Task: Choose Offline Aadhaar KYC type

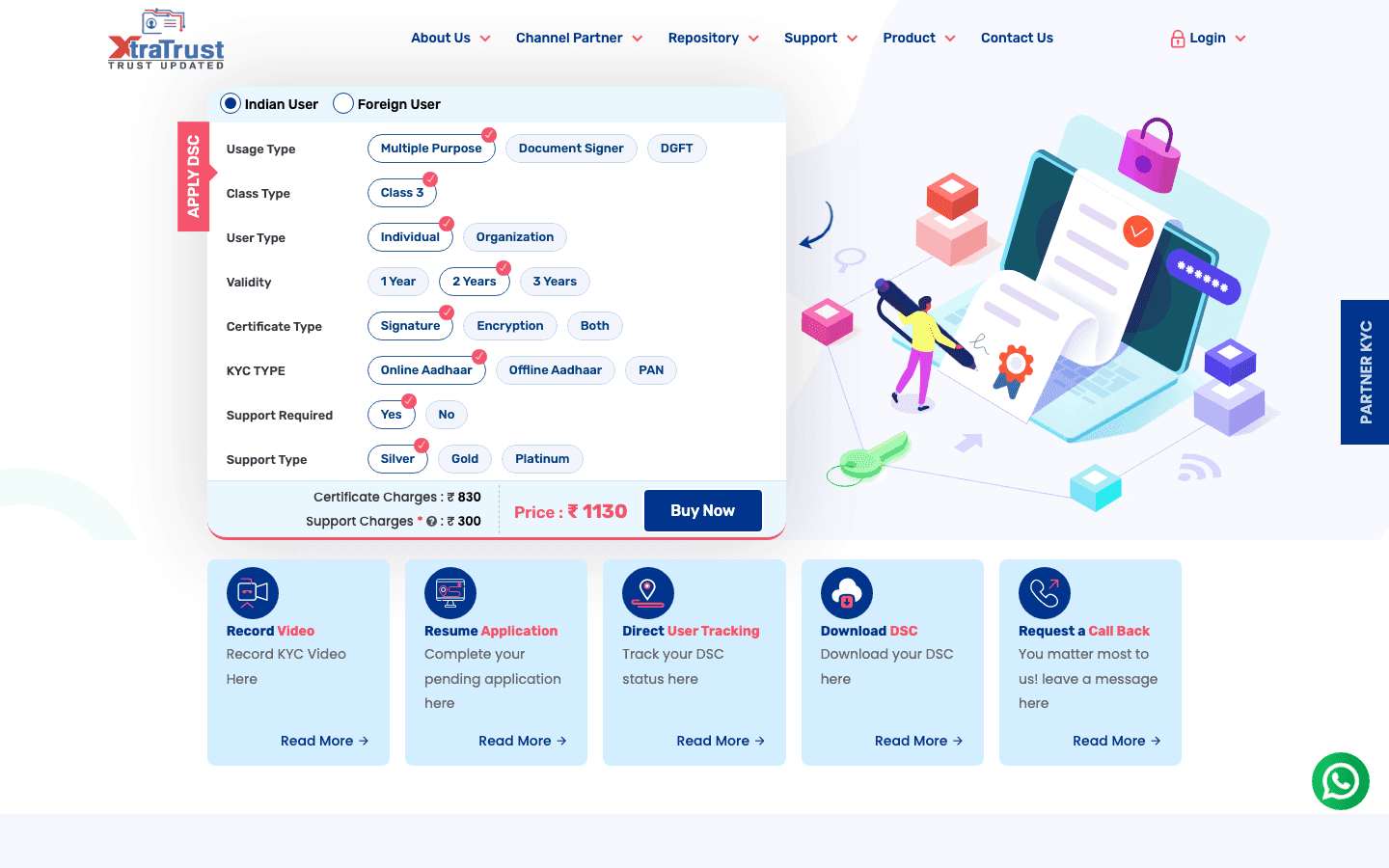Action: coord(556,370)
